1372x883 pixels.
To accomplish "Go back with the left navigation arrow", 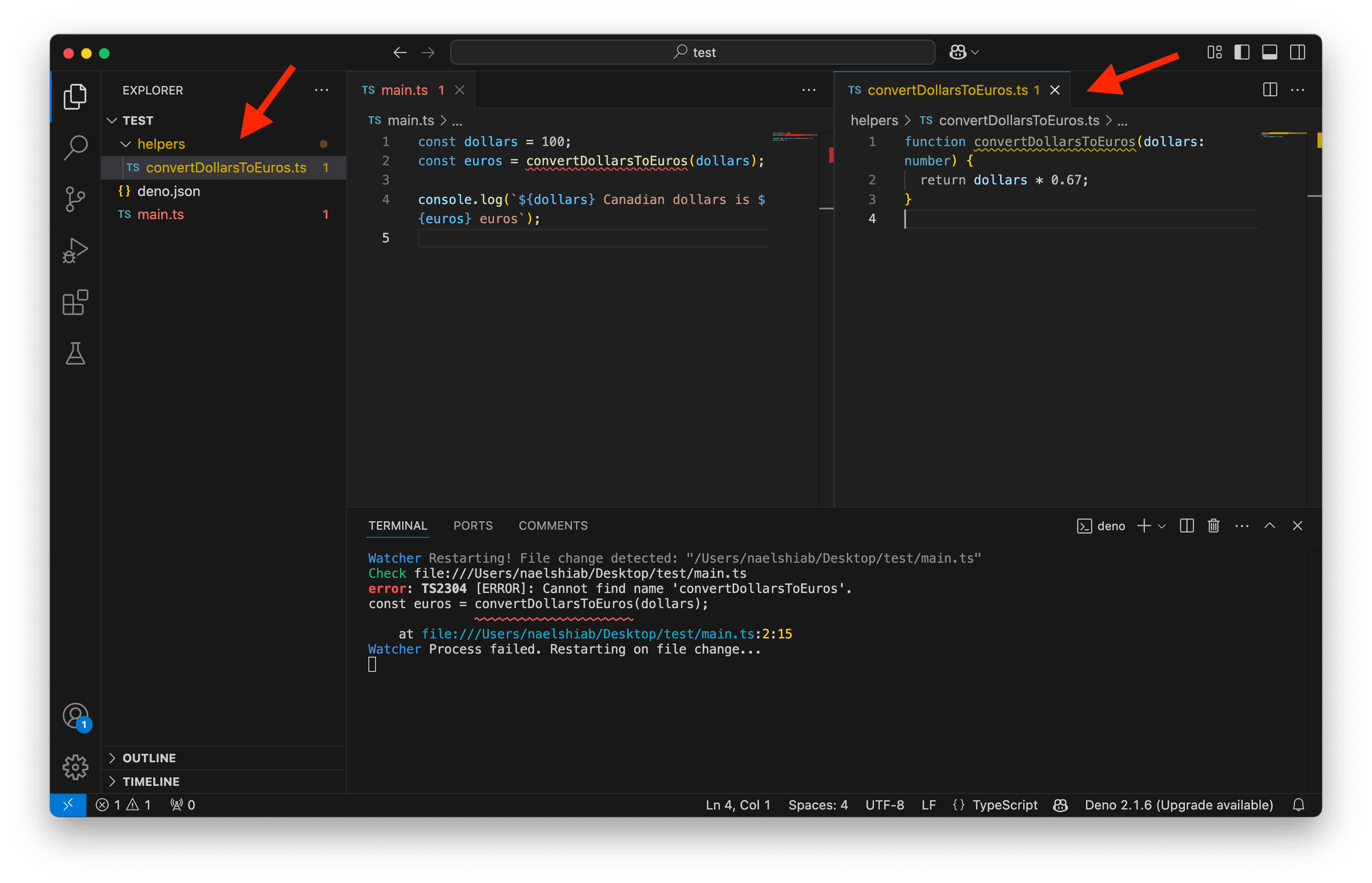I will coord(400,53).
